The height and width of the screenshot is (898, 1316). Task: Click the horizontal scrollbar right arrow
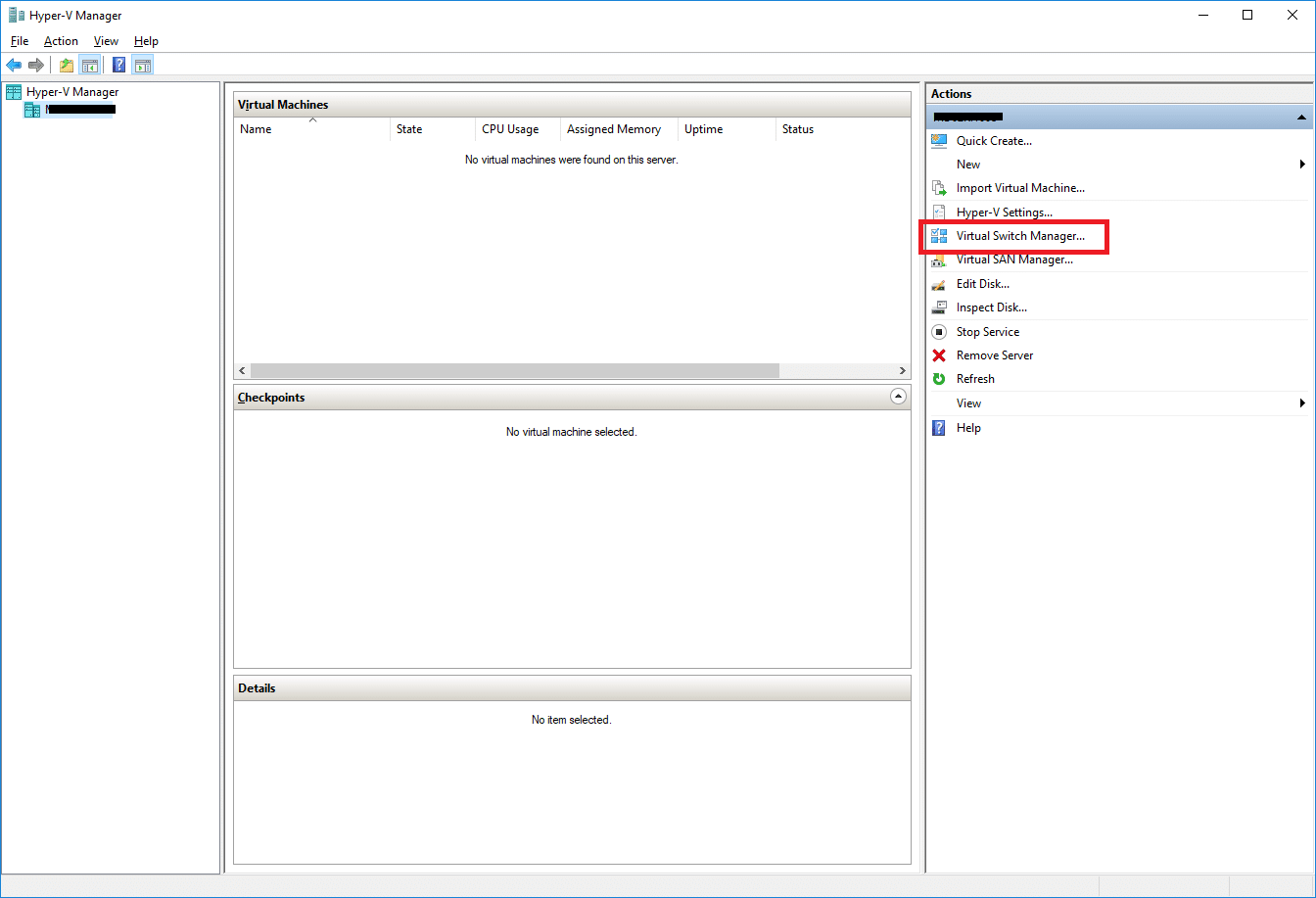(903, 371)
